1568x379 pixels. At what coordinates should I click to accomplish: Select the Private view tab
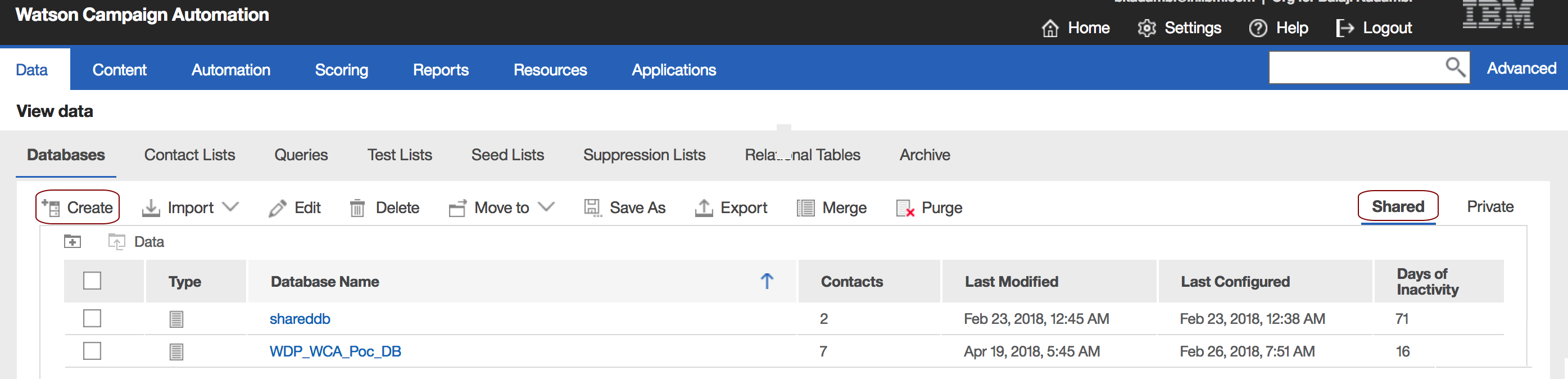coord(1489,206)
